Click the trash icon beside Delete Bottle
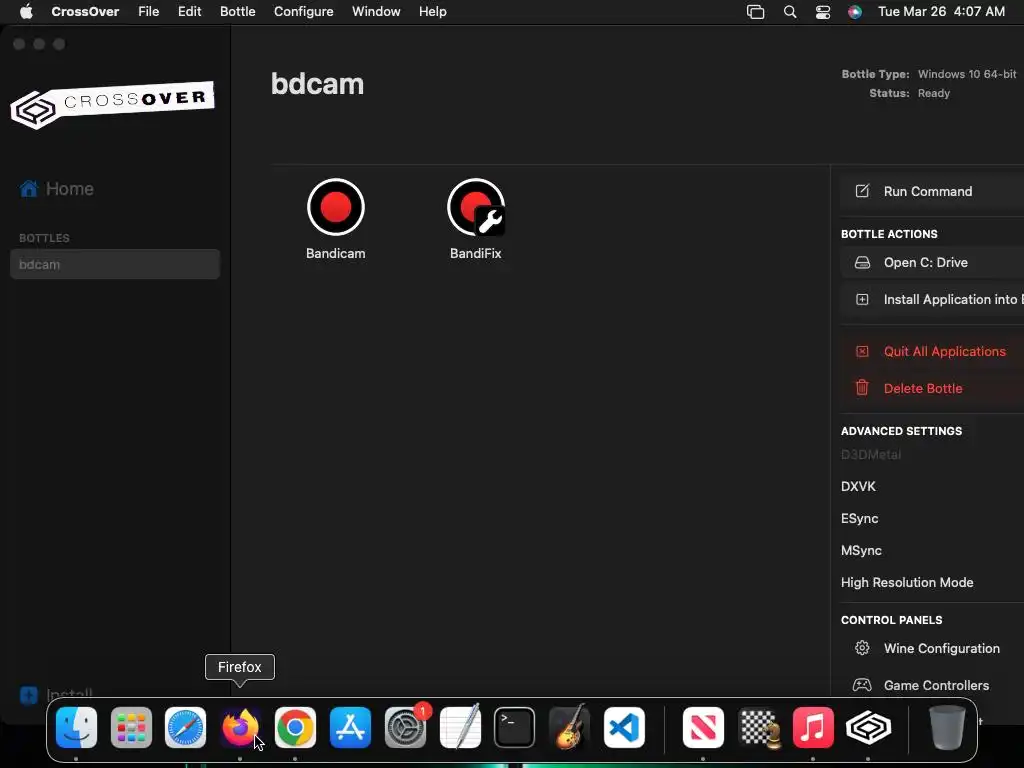Viewport: 1024px width, 768px height. coord(862,388)
